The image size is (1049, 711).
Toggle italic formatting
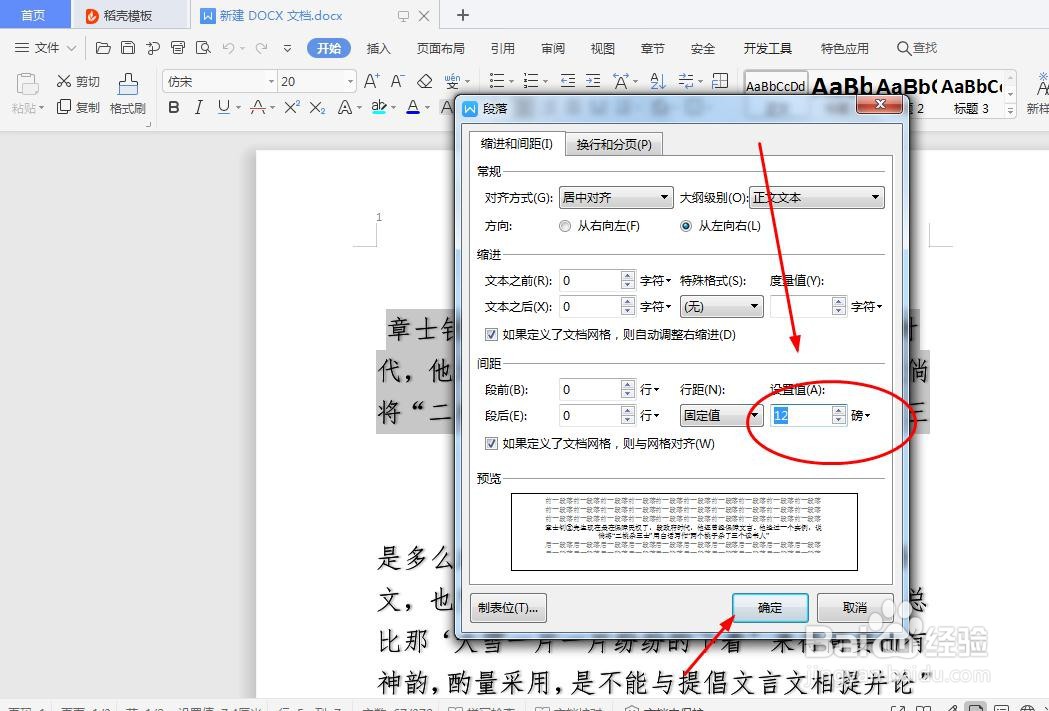click(198, 107)
